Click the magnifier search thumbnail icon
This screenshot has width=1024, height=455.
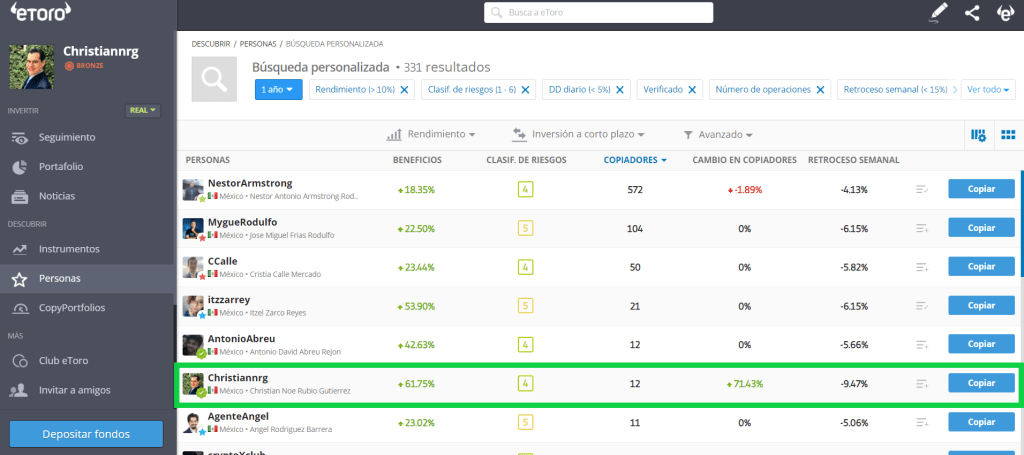coord(214,78)
